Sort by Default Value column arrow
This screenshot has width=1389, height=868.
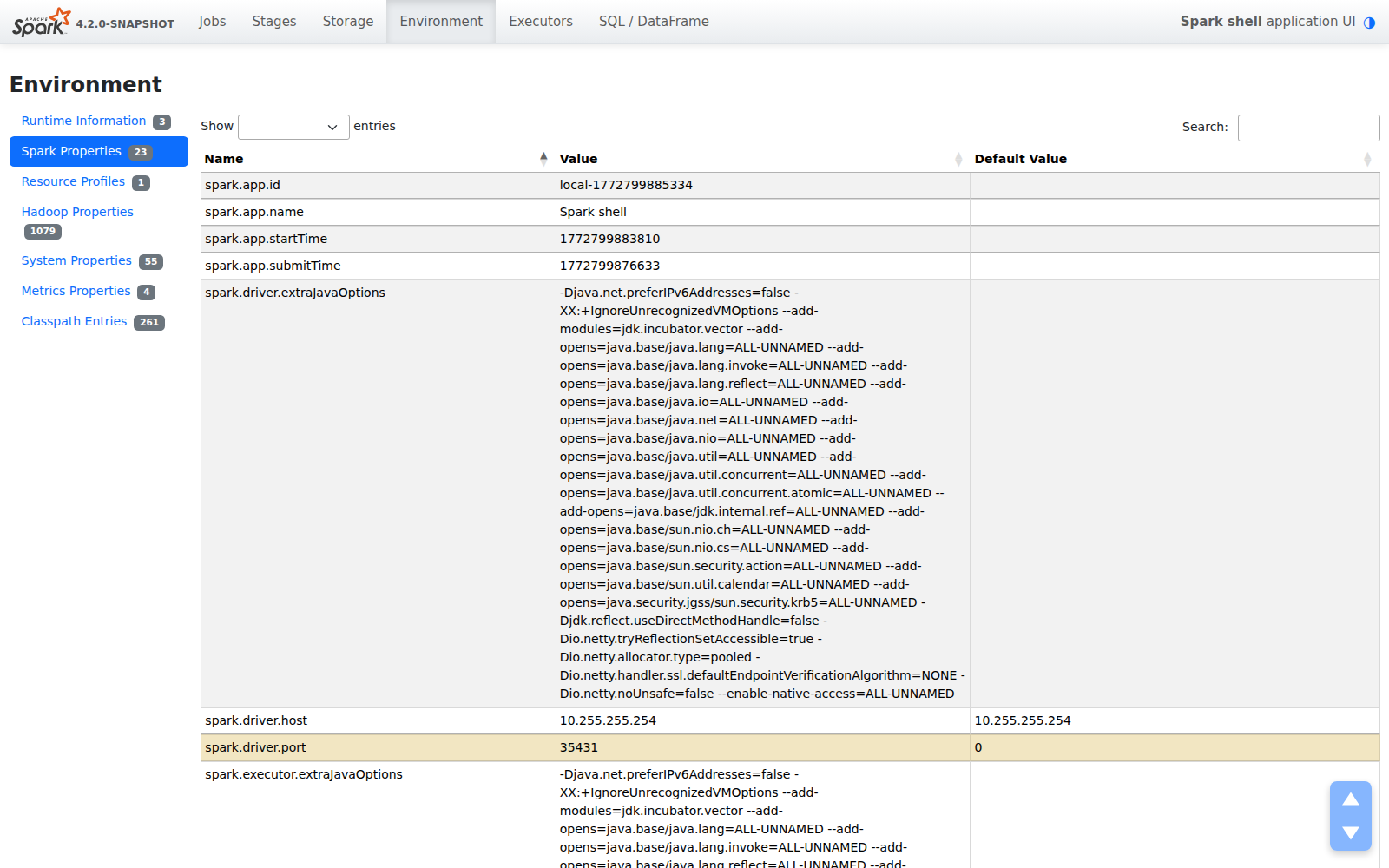[1367, 159]
